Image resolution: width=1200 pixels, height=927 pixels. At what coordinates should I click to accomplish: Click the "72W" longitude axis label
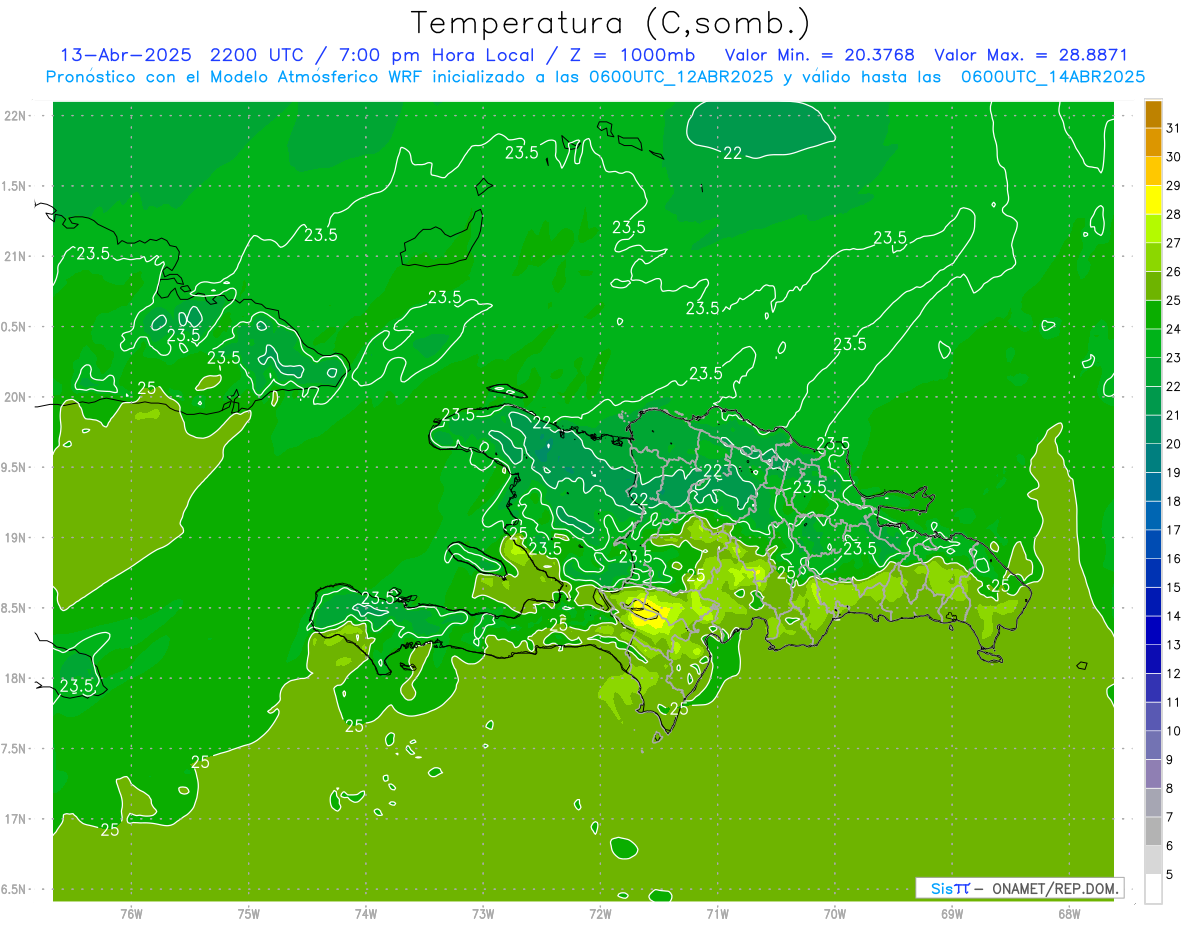pyautogui.click(x=600, y=914)
